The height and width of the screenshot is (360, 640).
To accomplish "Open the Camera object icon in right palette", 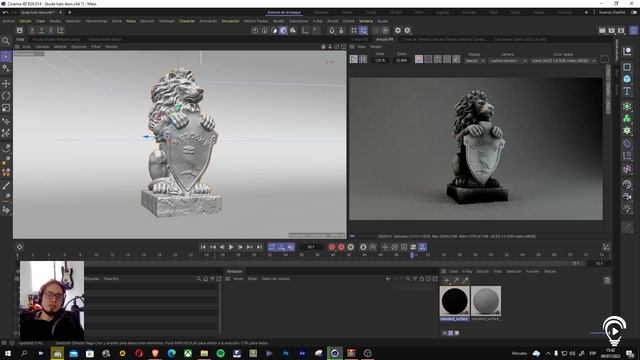I will (627, 197).
